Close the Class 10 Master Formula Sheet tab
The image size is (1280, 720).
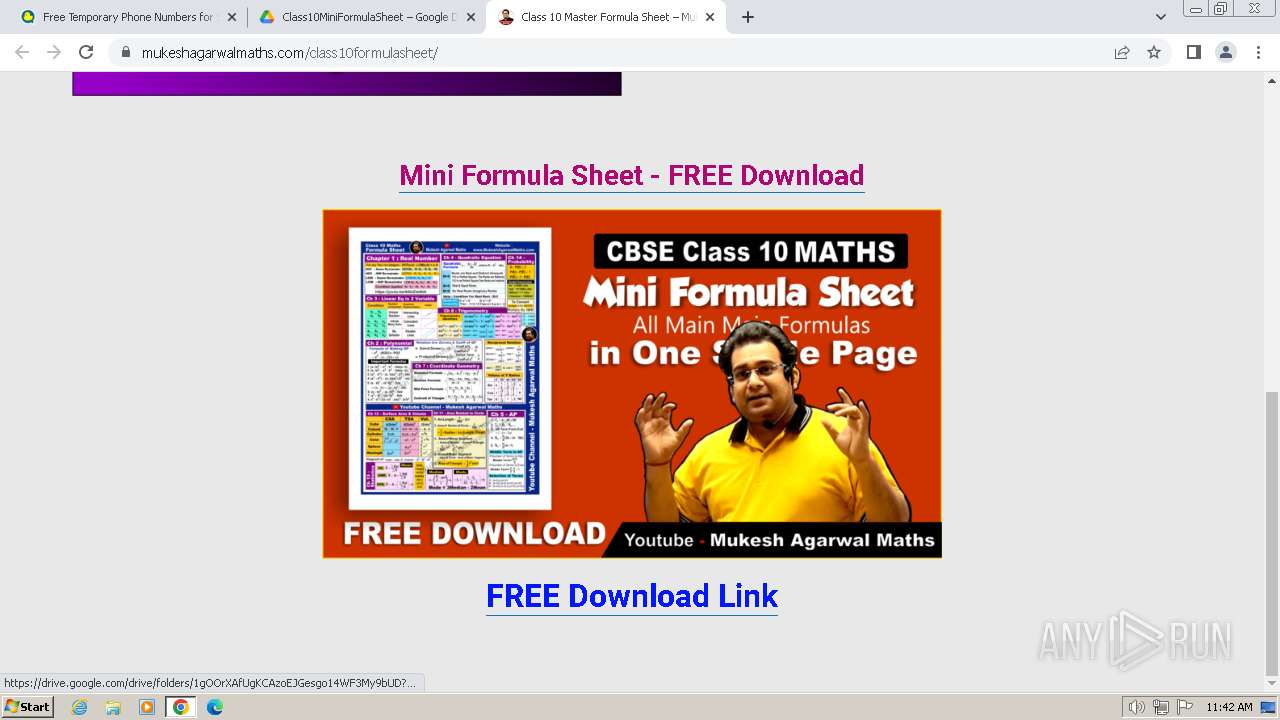[x=710, y=17]
